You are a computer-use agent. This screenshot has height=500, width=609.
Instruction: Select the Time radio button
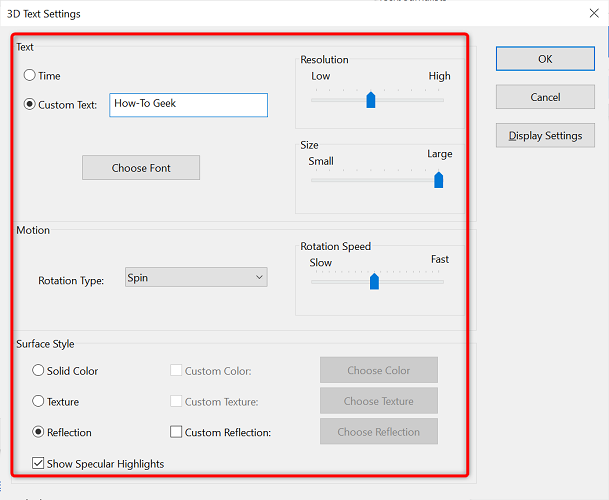point(30,76)
